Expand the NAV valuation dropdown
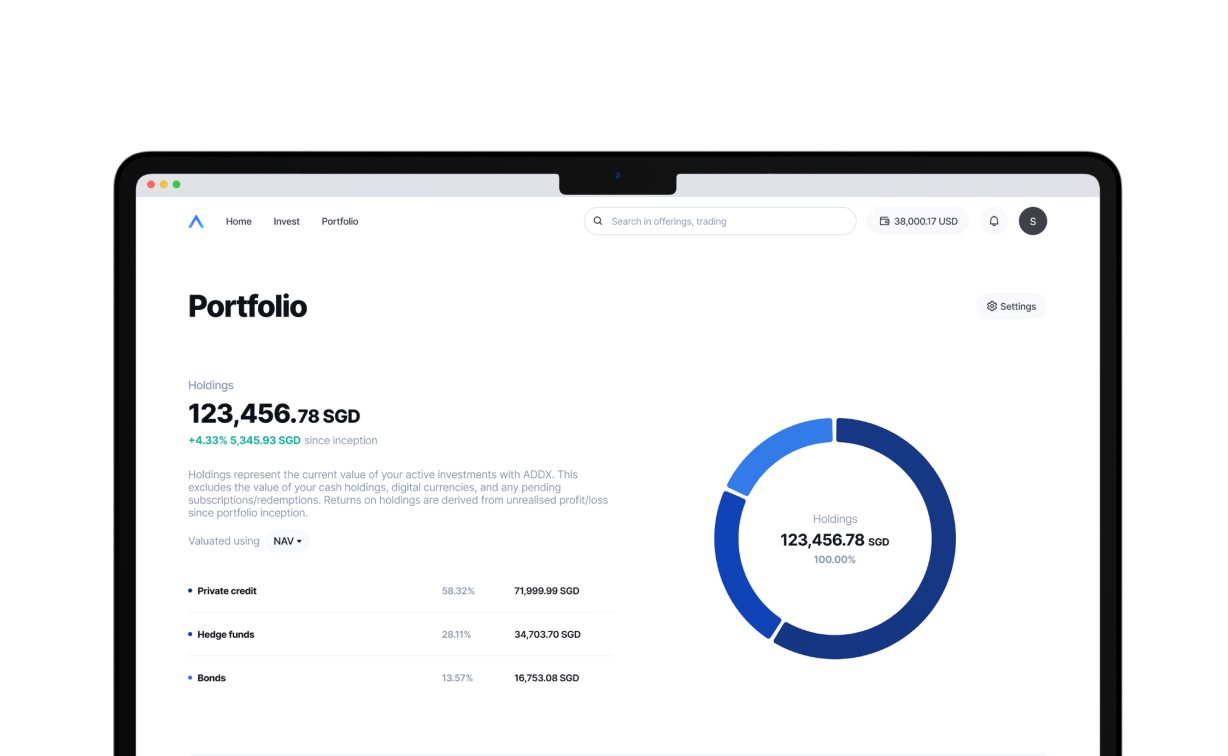The height and width of the screenshot is (756, 1228). pos(287,541)
